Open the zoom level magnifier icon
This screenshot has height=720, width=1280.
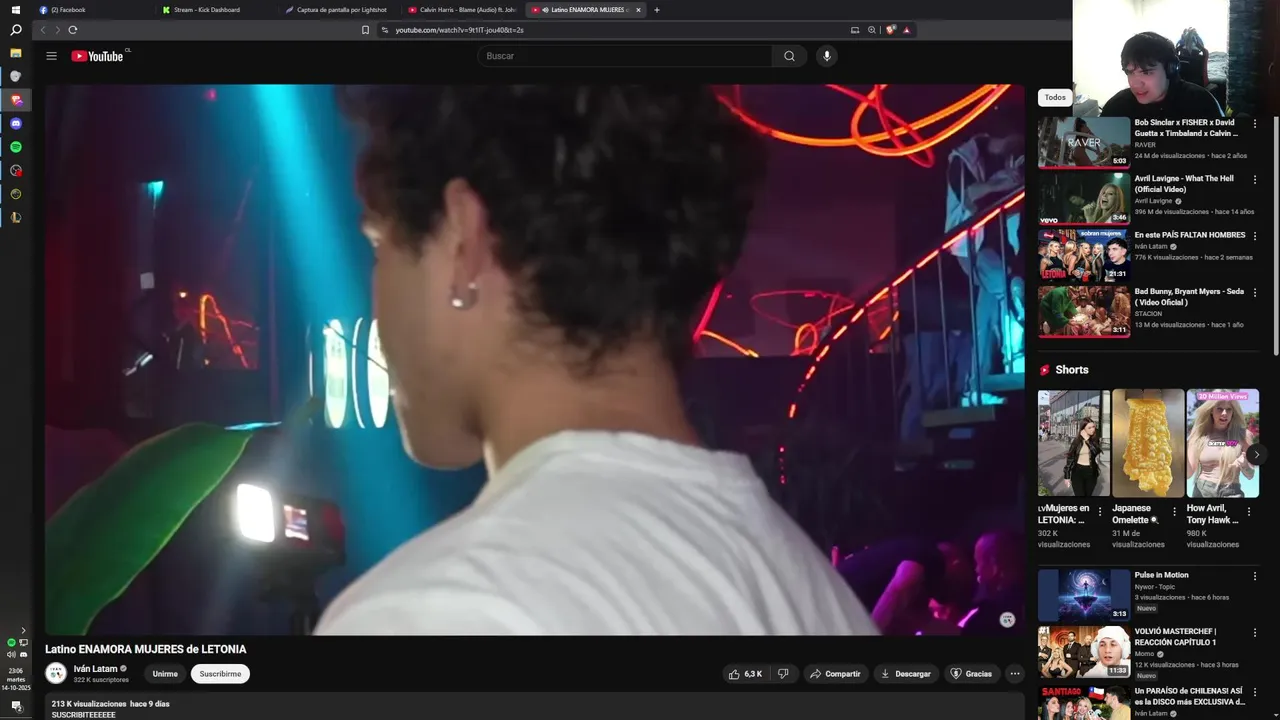871,30
